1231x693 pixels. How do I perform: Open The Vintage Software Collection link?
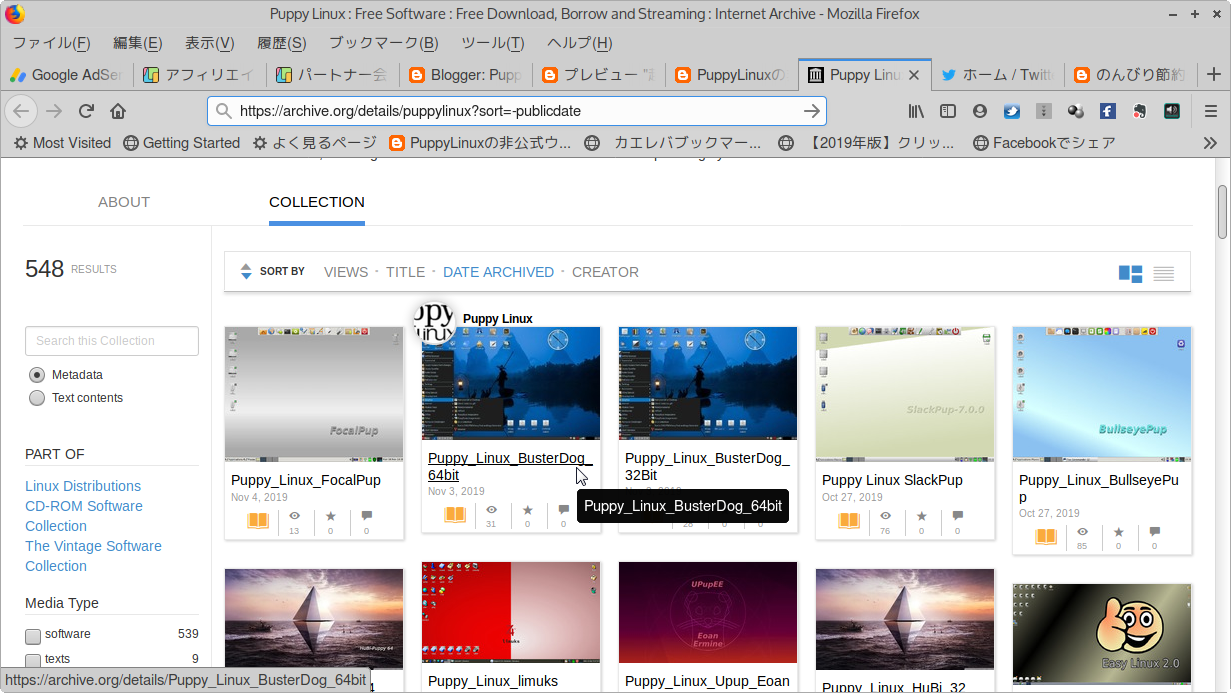[93, 556]
